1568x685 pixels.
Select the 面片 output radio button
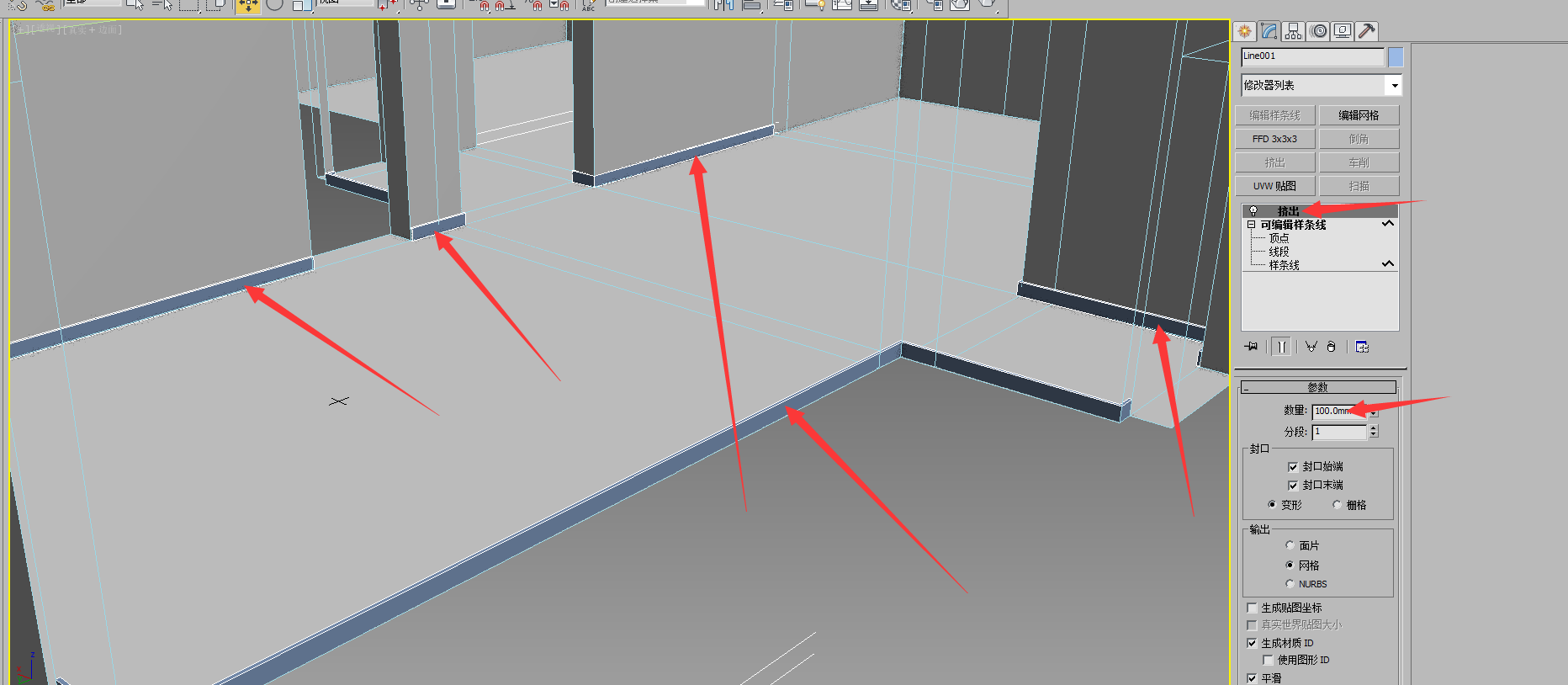pyautogui.click(x=1290, y=545)
